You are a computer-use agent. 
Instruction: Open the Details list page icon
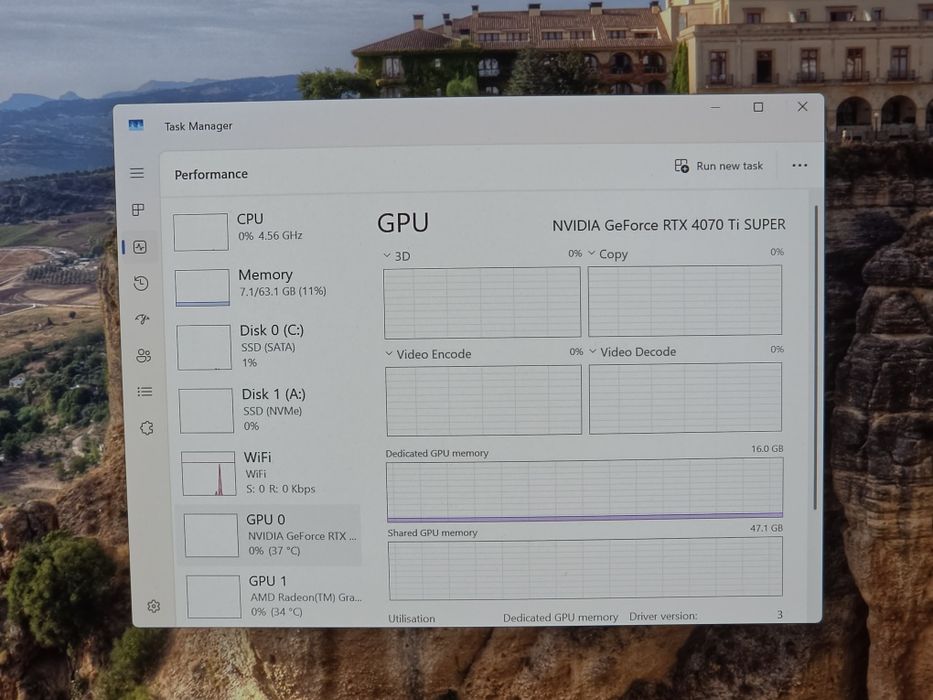click(145, 392)
